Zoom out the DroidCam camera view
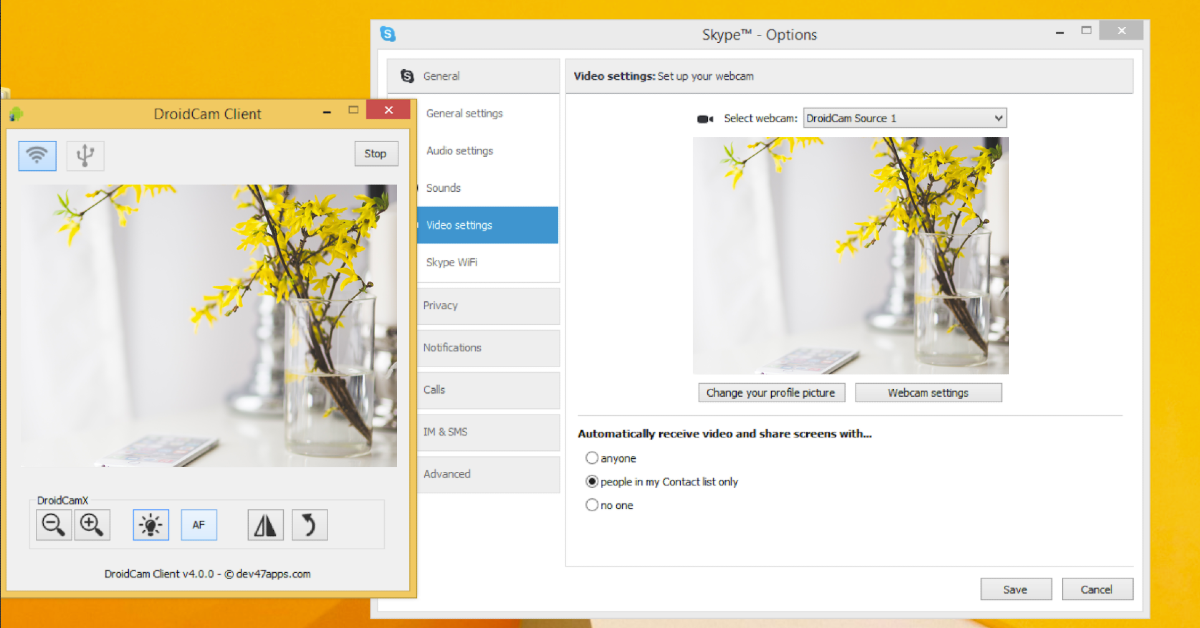Screen dimensions: 1200x628 [53, 525]
